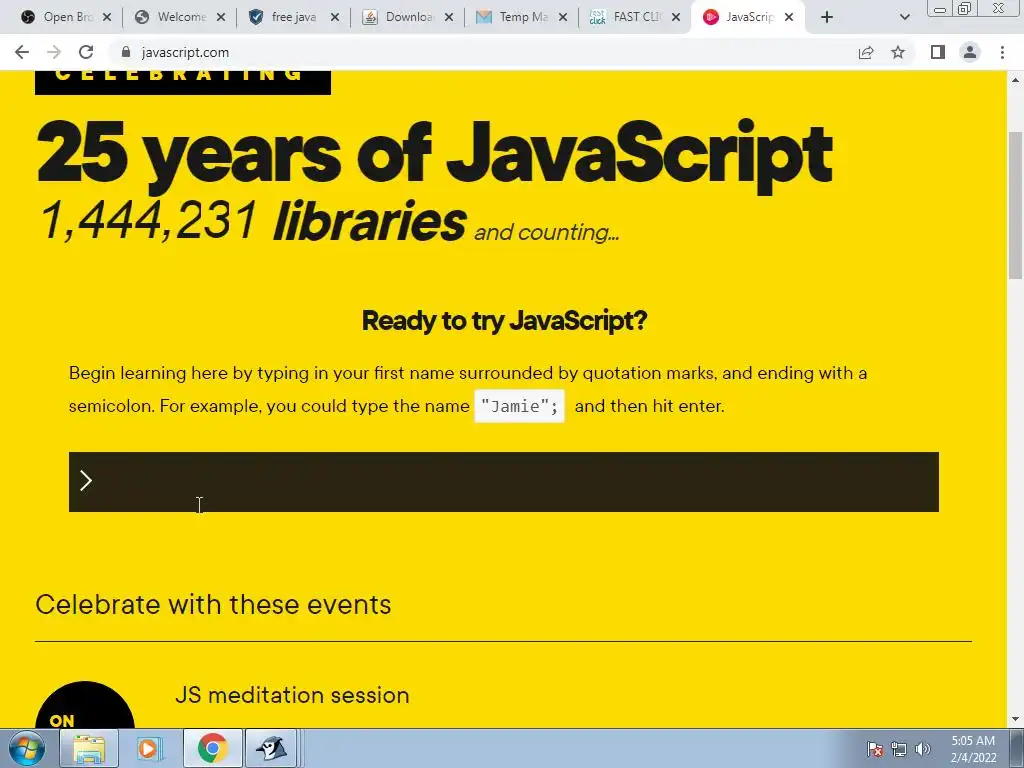Open the bird app on taskbar

coord(272,748)
